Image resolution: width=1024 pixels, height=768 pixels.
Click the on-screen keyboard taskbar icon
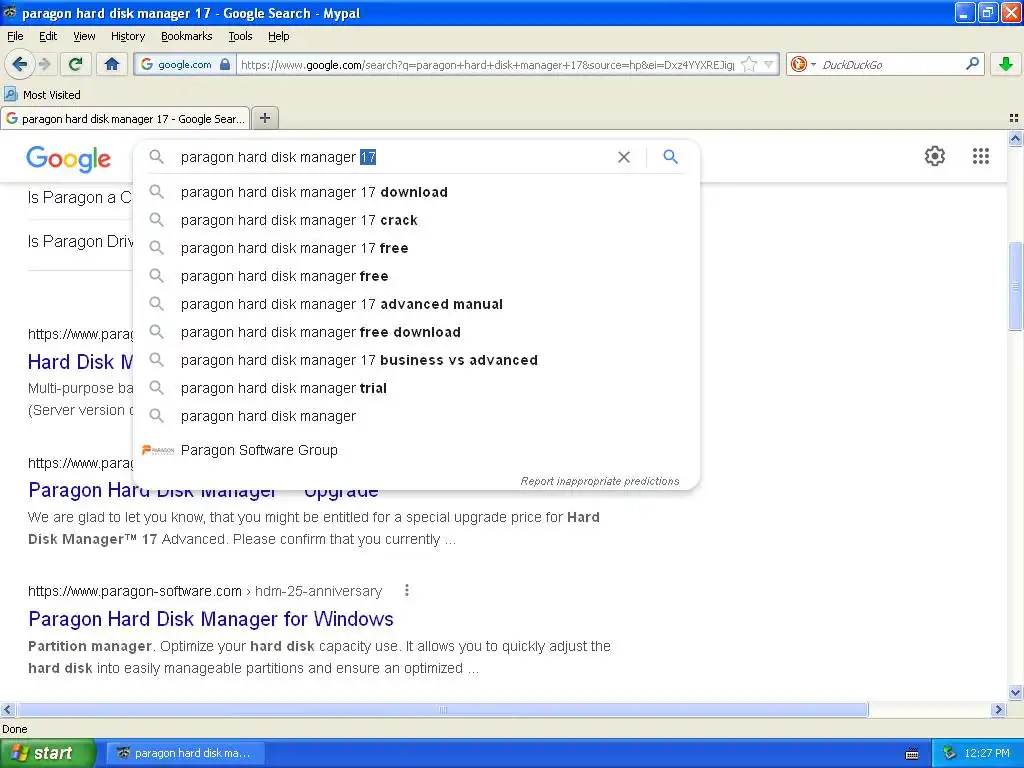(912, 754)
